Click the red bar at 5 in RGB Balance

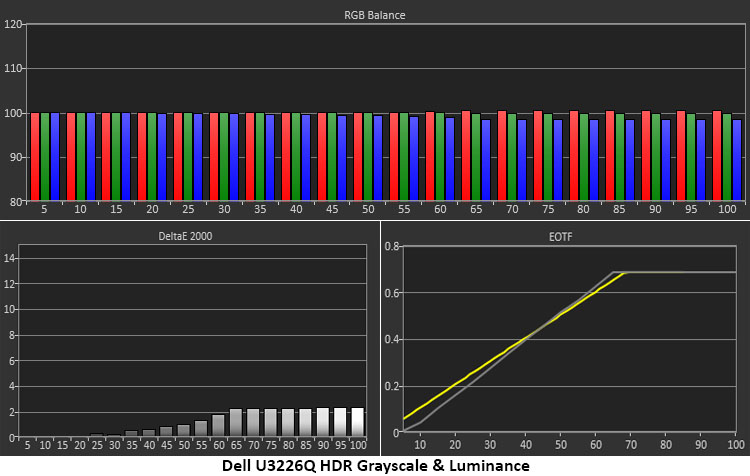pyautogui.click(x=35, y=156)
